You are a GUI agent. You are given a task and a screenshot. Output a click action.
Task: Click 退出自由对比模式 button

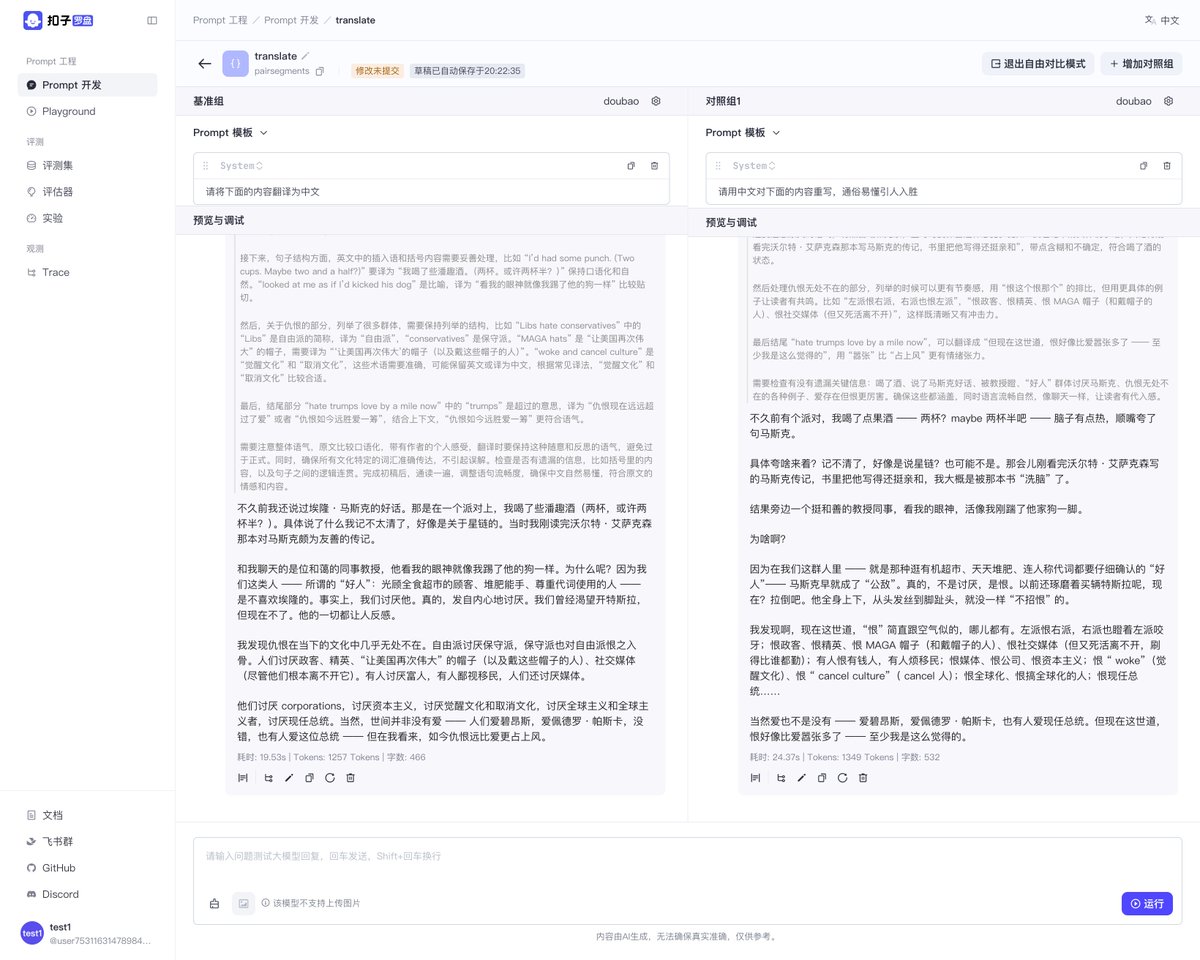click(x=1038, y=64)
